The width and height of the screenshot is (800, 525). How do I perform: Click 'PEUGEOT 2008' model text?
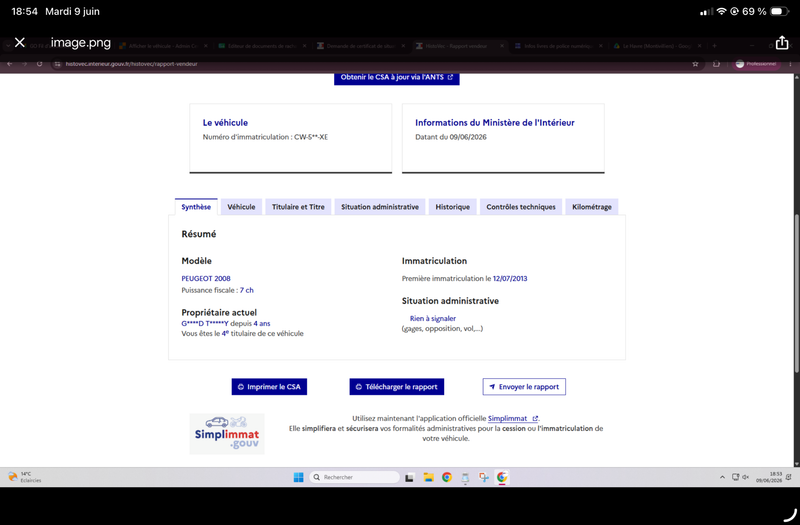pyautogui.click(x=206, y=279)
